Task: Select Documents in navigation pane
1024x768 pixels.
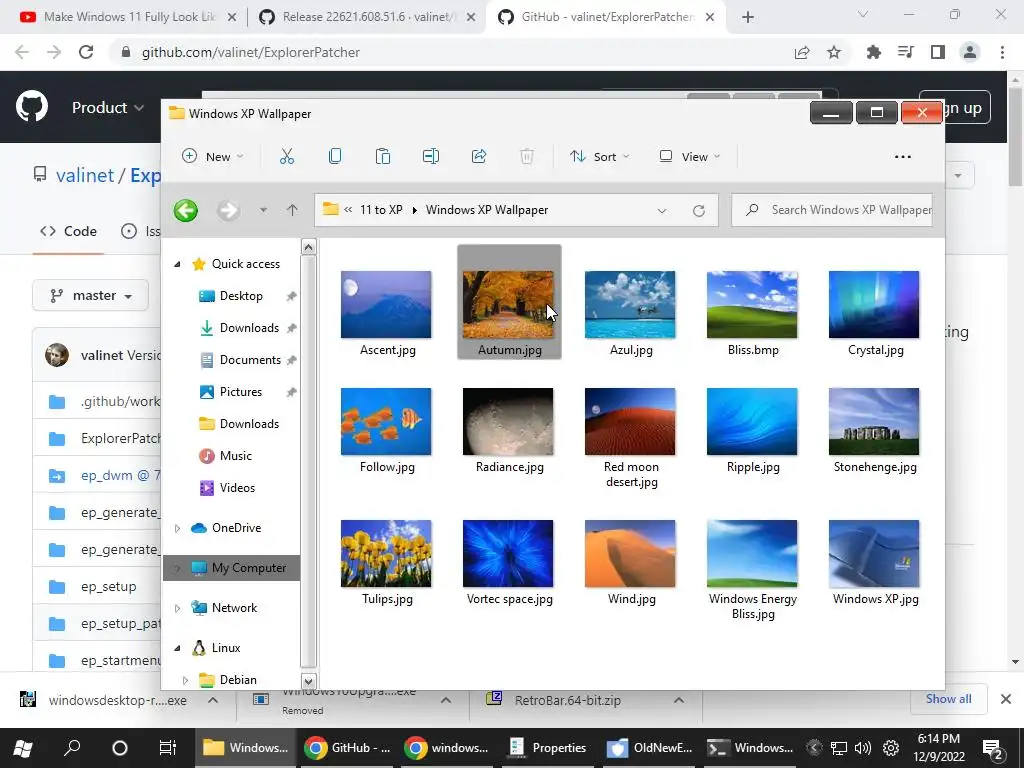Action: point(250,360)
